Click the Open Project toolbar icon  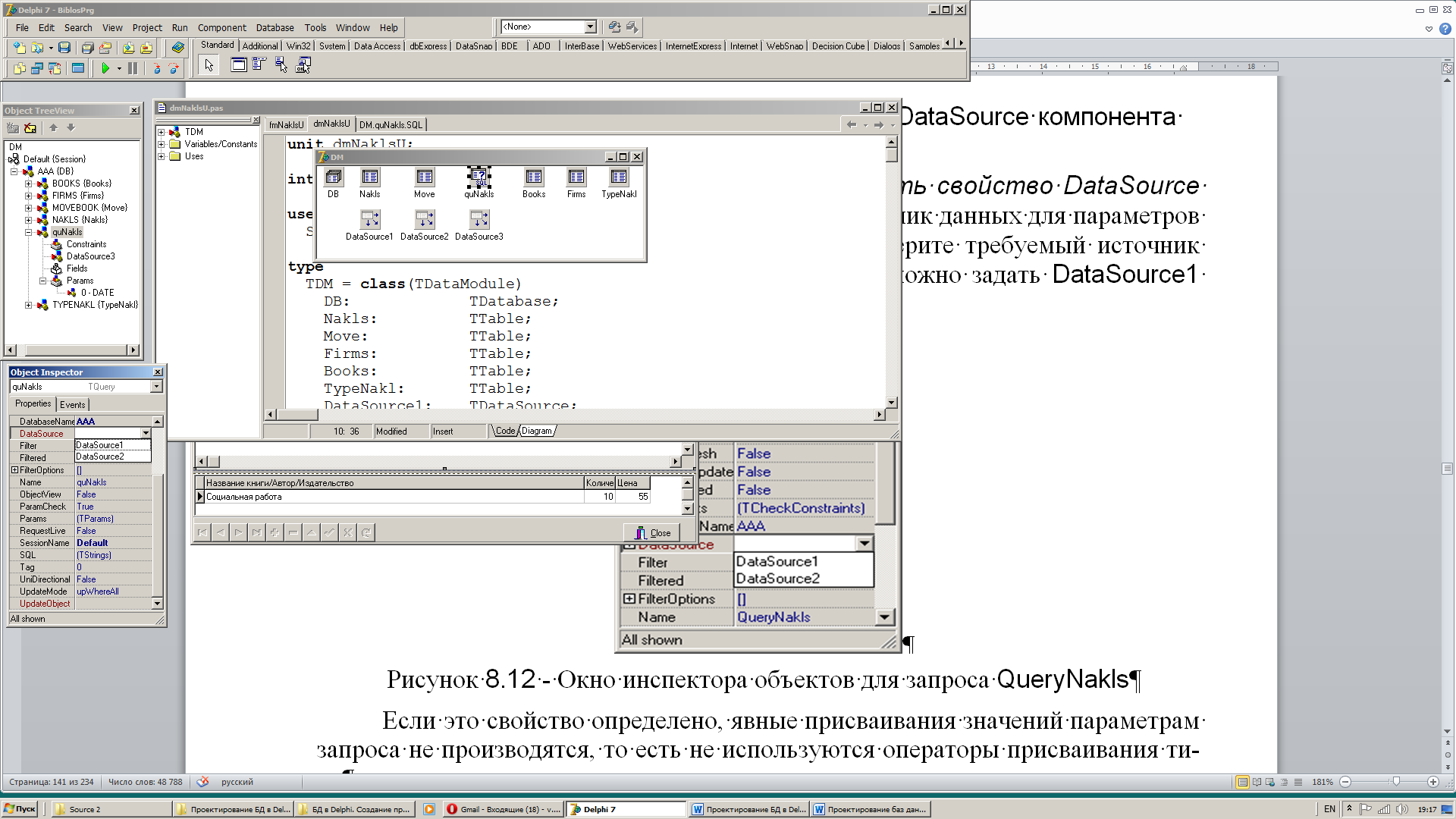105,48
